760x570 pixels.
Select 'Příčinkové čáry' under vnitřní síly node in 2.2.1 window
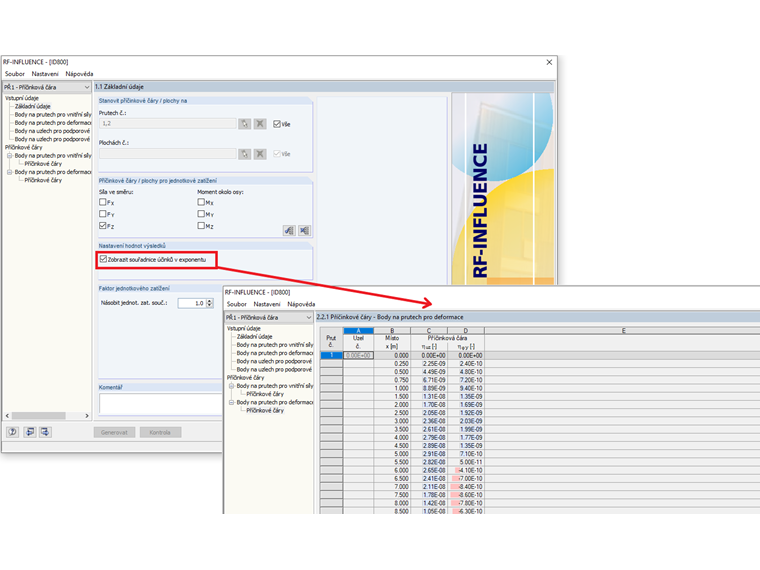click(x=265, y=394)
